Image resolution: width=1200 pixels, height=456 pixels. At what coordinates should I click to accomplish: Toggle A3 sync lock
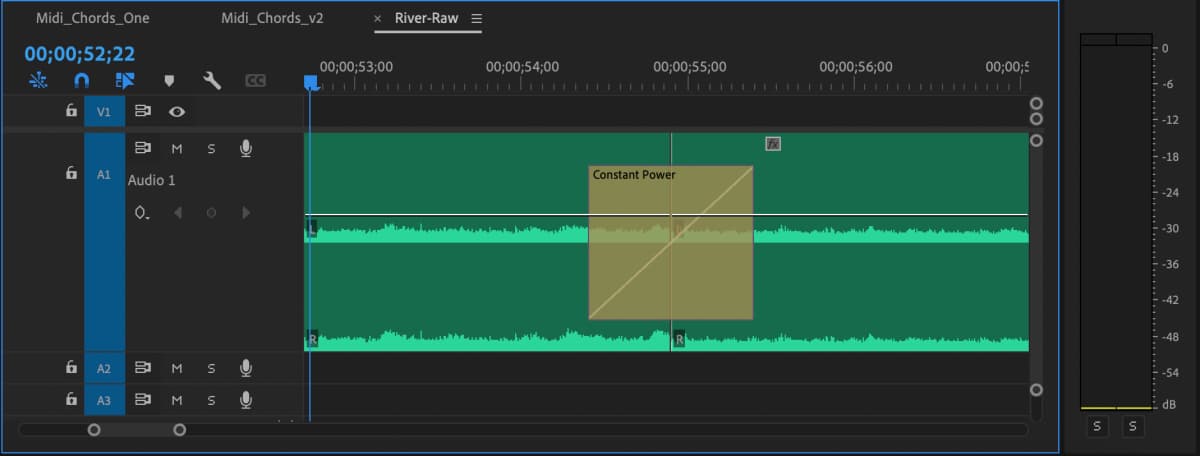point(143,399)
